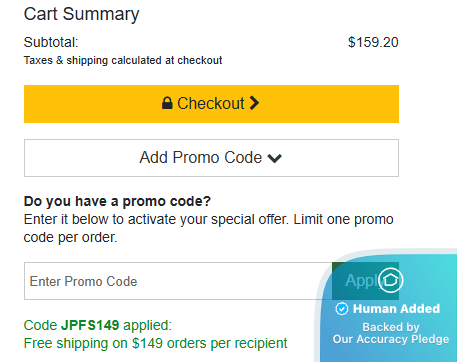457x362 pixels.
Task: Click the "Do you have a promo code?" heading
Action: [117, 201]
